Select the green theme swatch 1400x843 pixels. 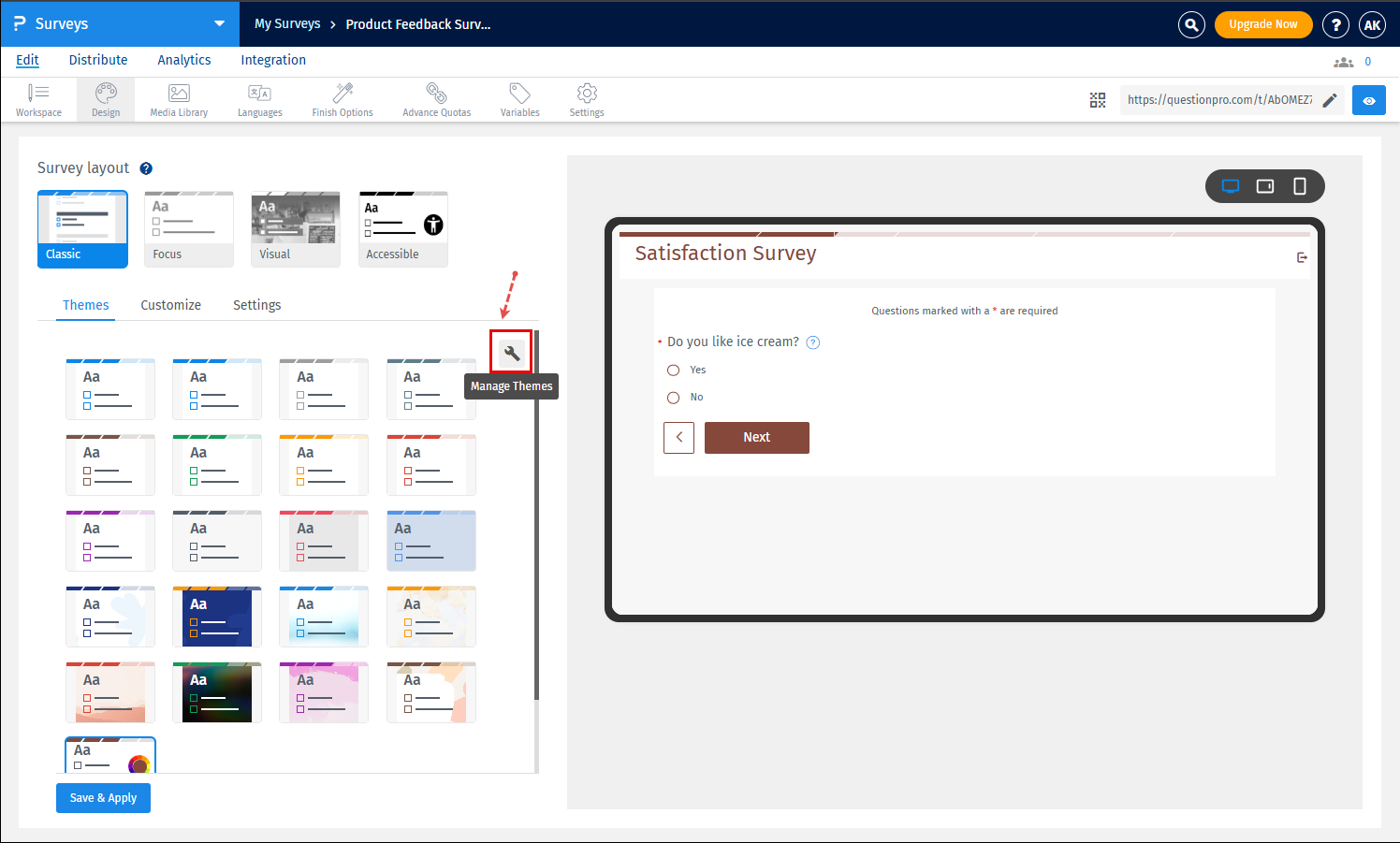(216, 464)
